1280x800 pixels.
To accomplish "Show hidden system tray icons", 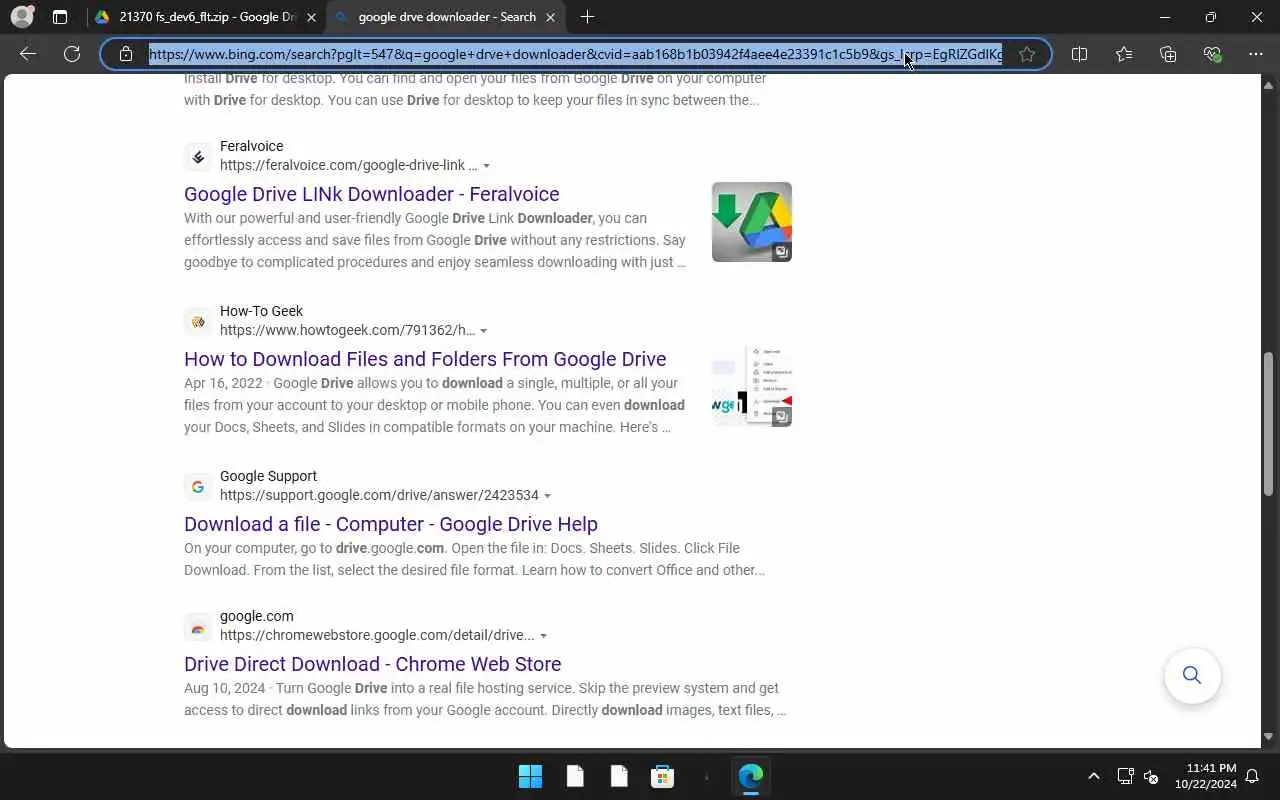I will (1093, 776).
